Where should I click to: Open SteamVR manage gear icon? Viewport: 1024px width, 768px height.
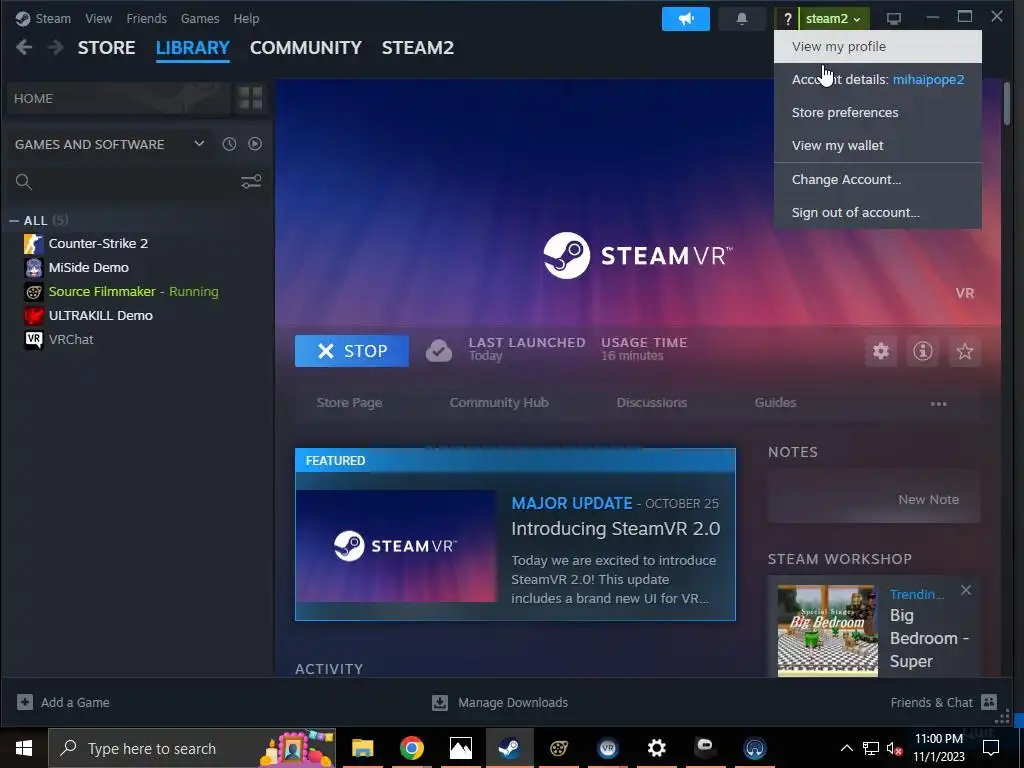881,351
